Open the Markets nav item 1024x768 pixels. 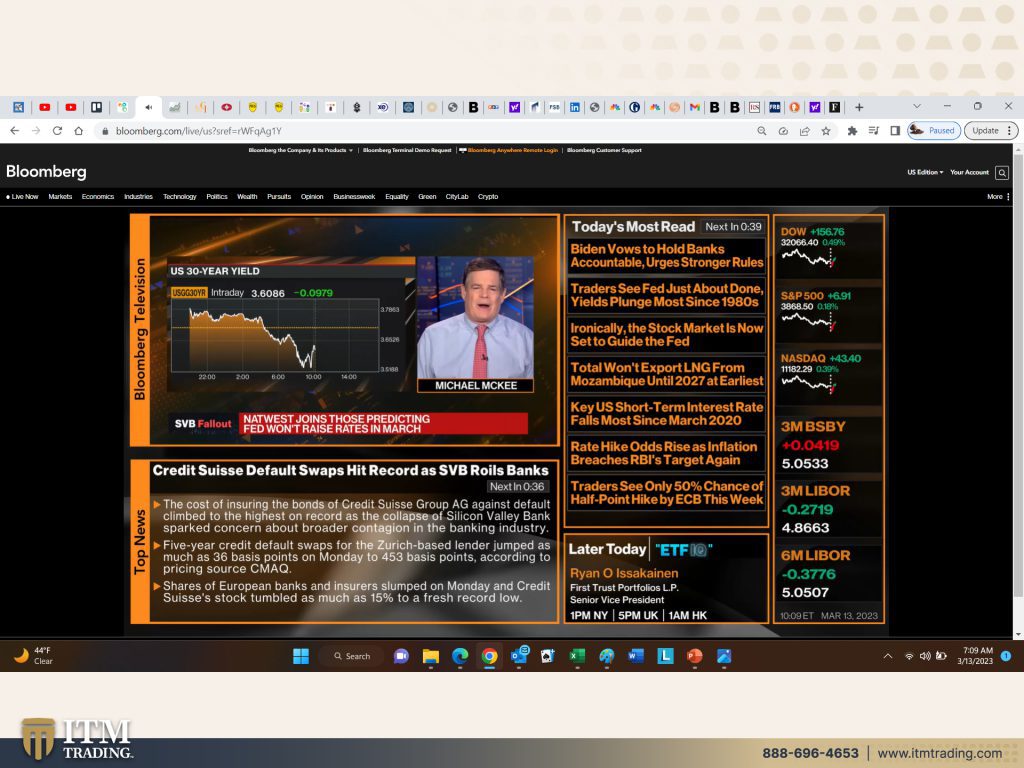point(60,197)
